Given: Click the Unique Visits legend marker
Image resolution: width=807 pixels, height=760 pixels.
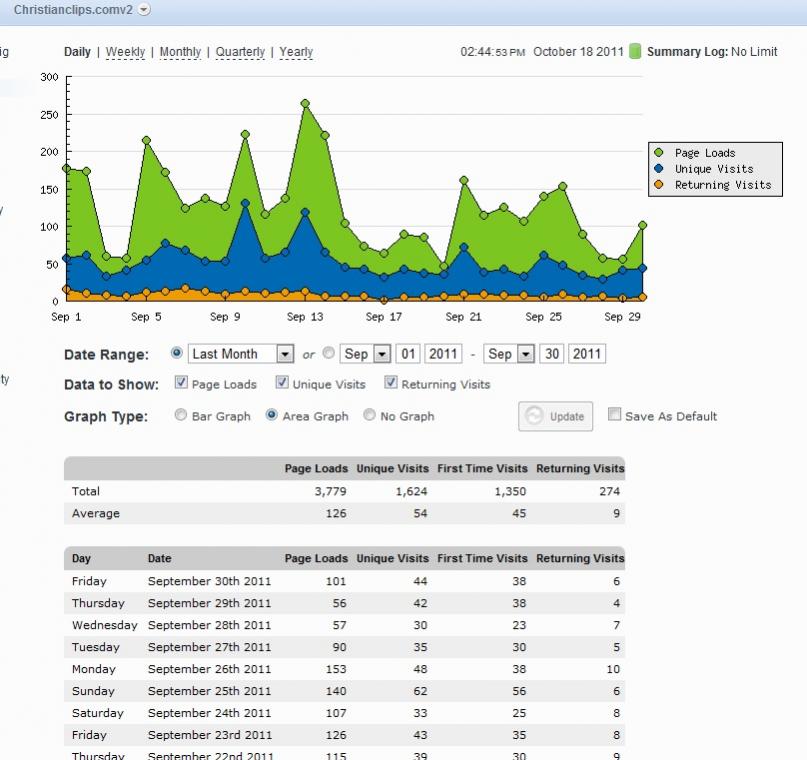Looking at the screenshot, I should (659, 169).
